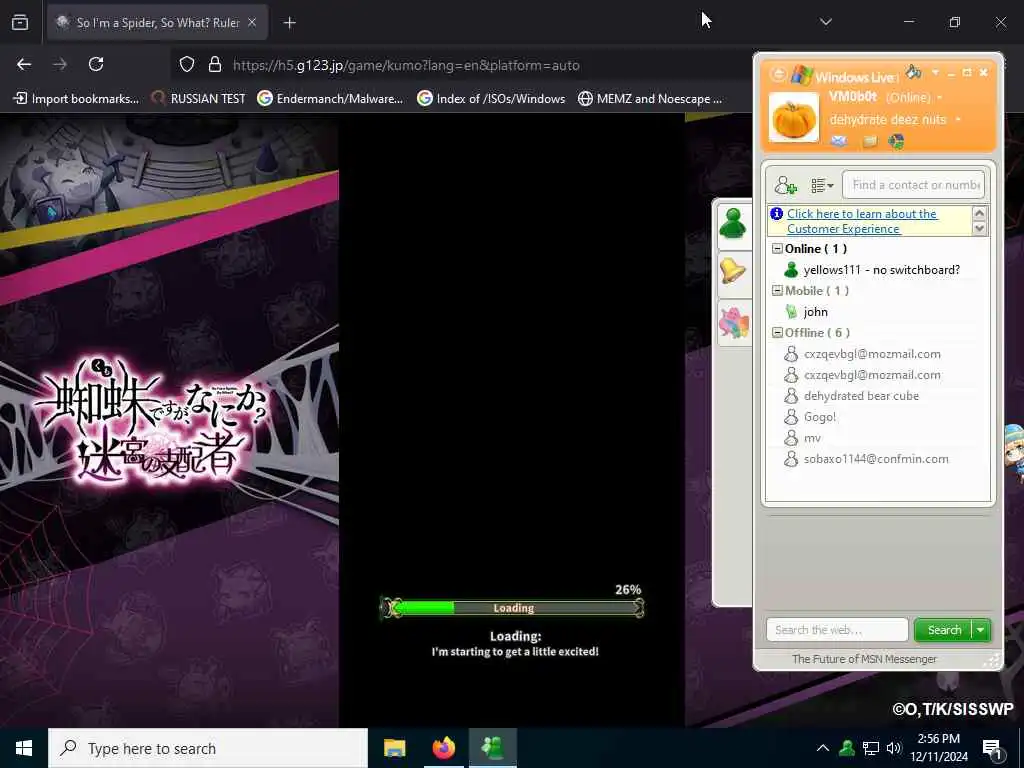Open Messenger e-mail inbox envelope icon
The image size is (1024, 768).
click(839, 141)
